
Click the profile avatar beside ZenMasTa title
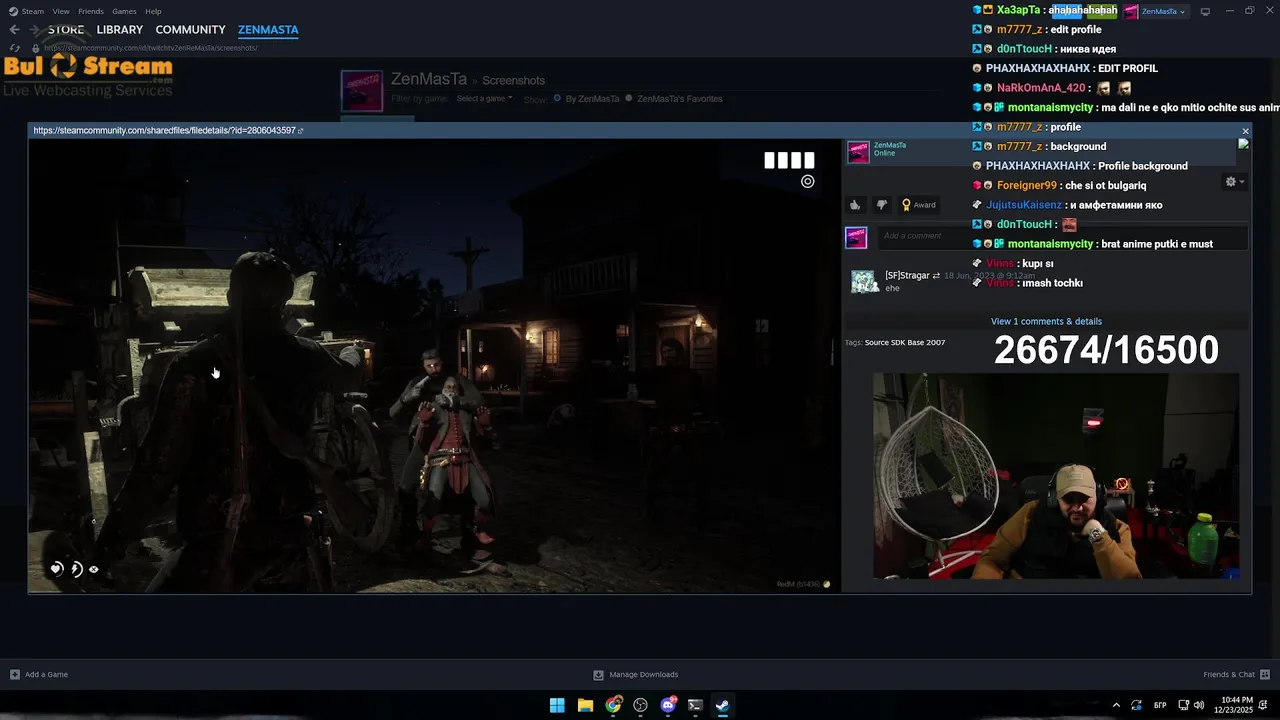click(x=361, y=91)
